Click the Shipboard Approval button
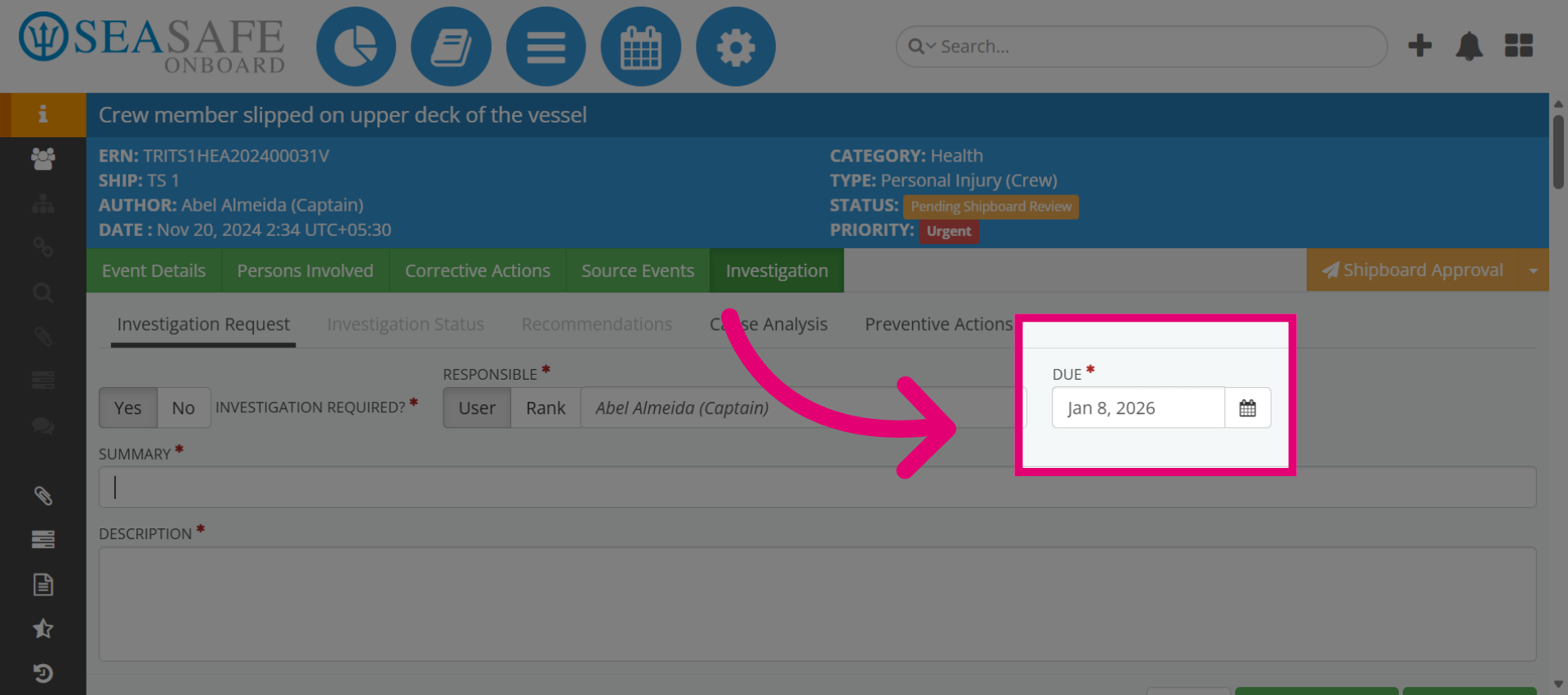The height and width of the screenshot is (695, 1568). coord(1412,270)
